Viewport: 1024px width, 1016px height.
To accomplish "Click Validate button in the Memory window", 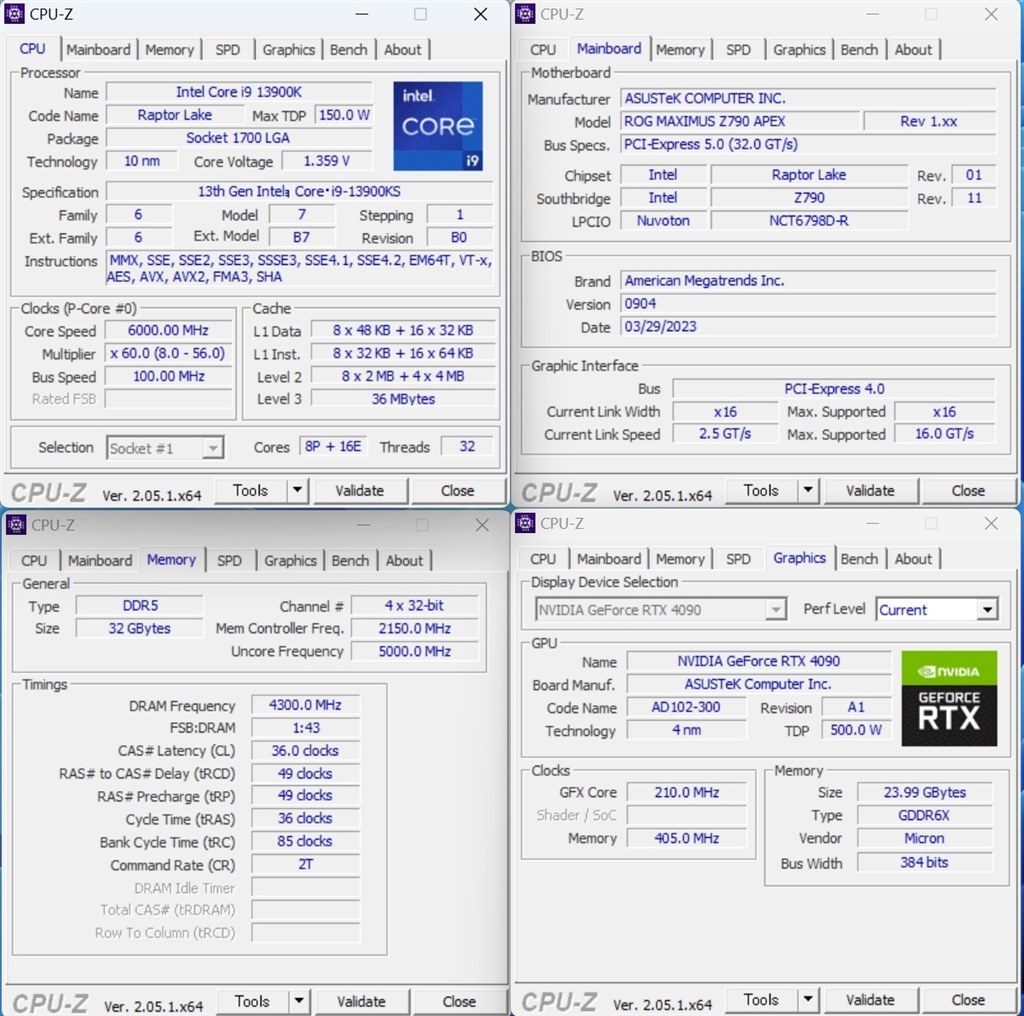I will tap(361, 1000).
